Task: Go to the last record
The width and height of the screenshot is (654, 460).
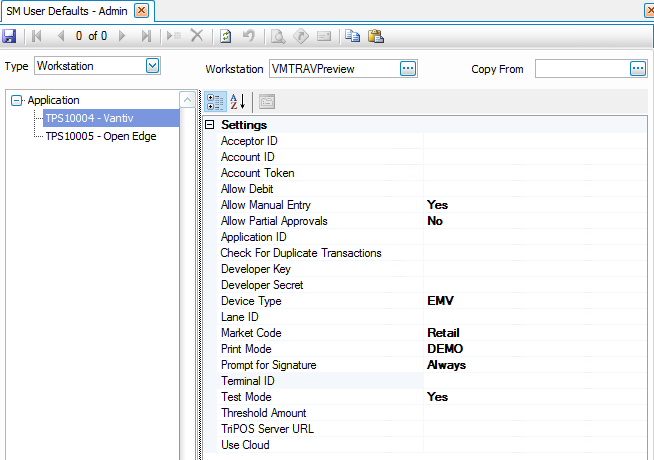Action: coord(146,35)
